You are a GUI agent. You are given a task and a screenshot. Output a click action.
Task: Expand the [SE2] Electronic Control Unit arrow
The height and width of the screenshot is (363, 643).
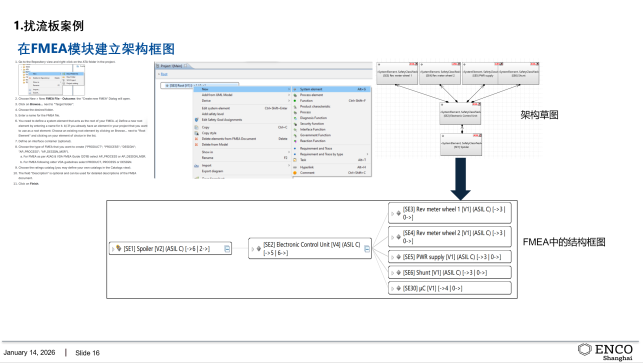pos(253,249)
